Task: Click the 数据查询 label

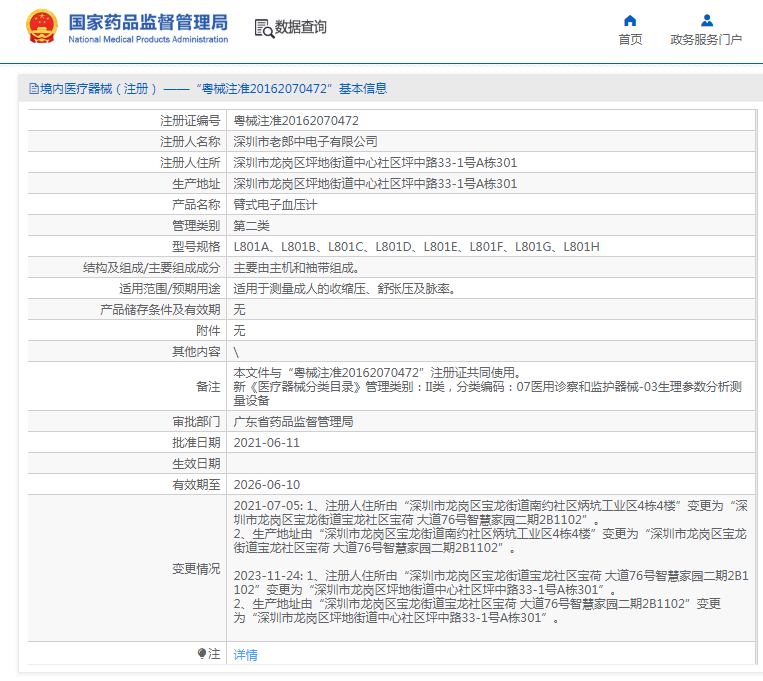Action: 300,27
